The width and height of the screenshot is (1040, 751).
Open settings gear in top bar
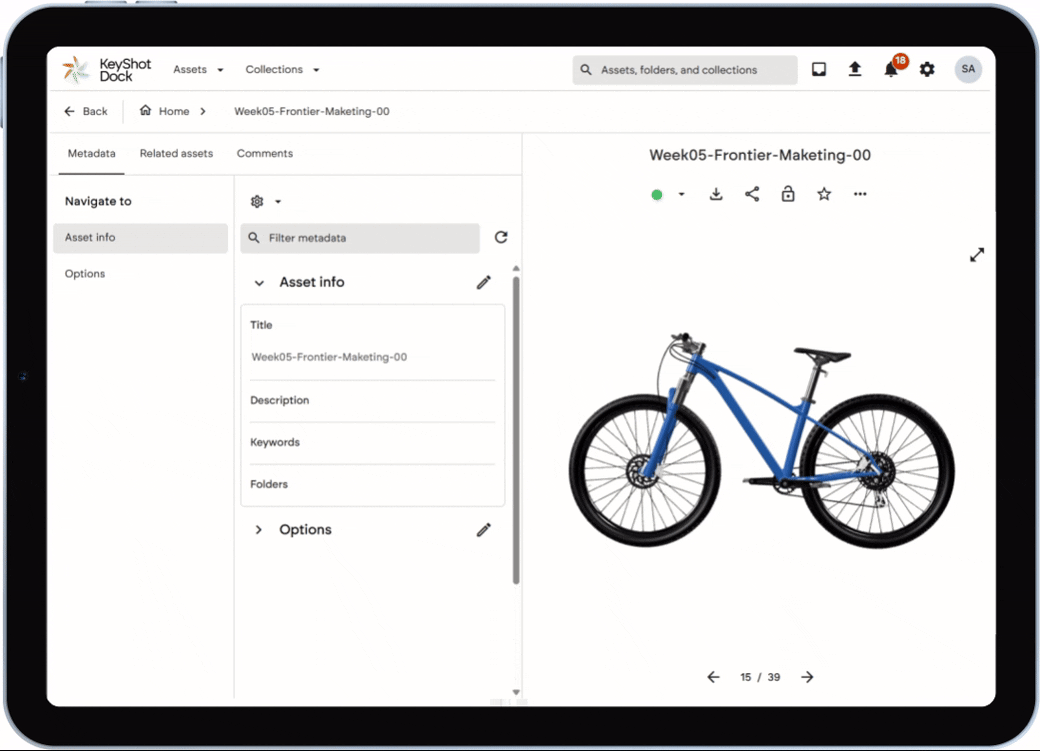927,69
